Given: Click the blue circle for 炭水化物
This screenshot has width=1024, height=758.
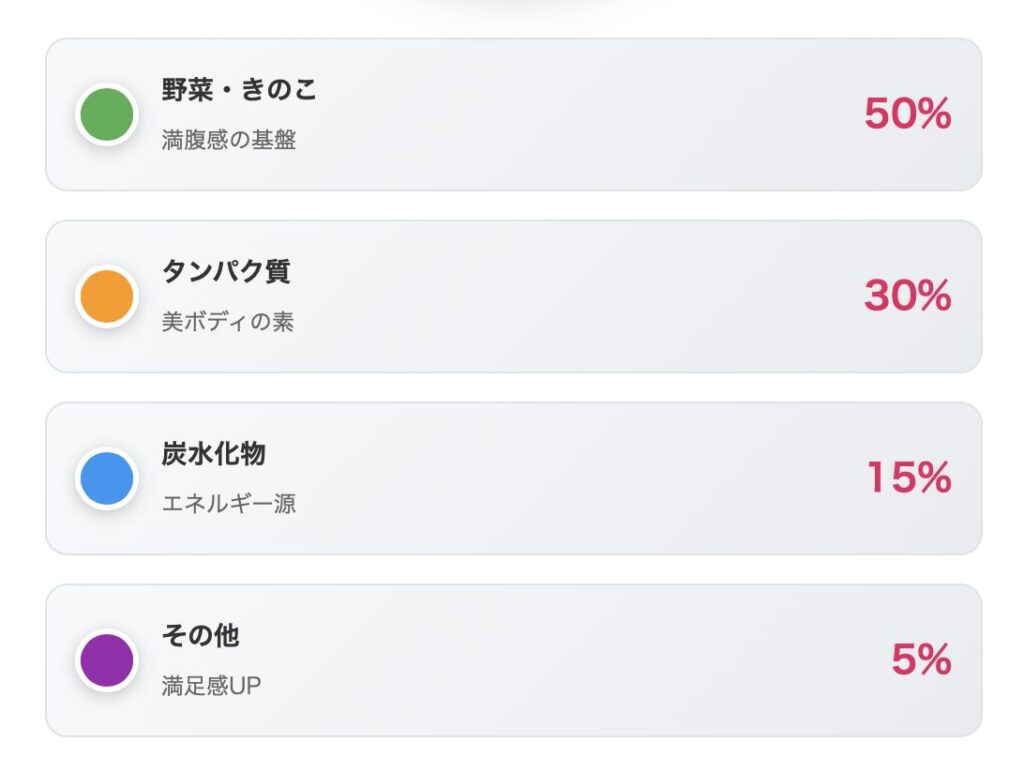Looking at the screenshot, I should pyautogui.click(x=106, y=478).
